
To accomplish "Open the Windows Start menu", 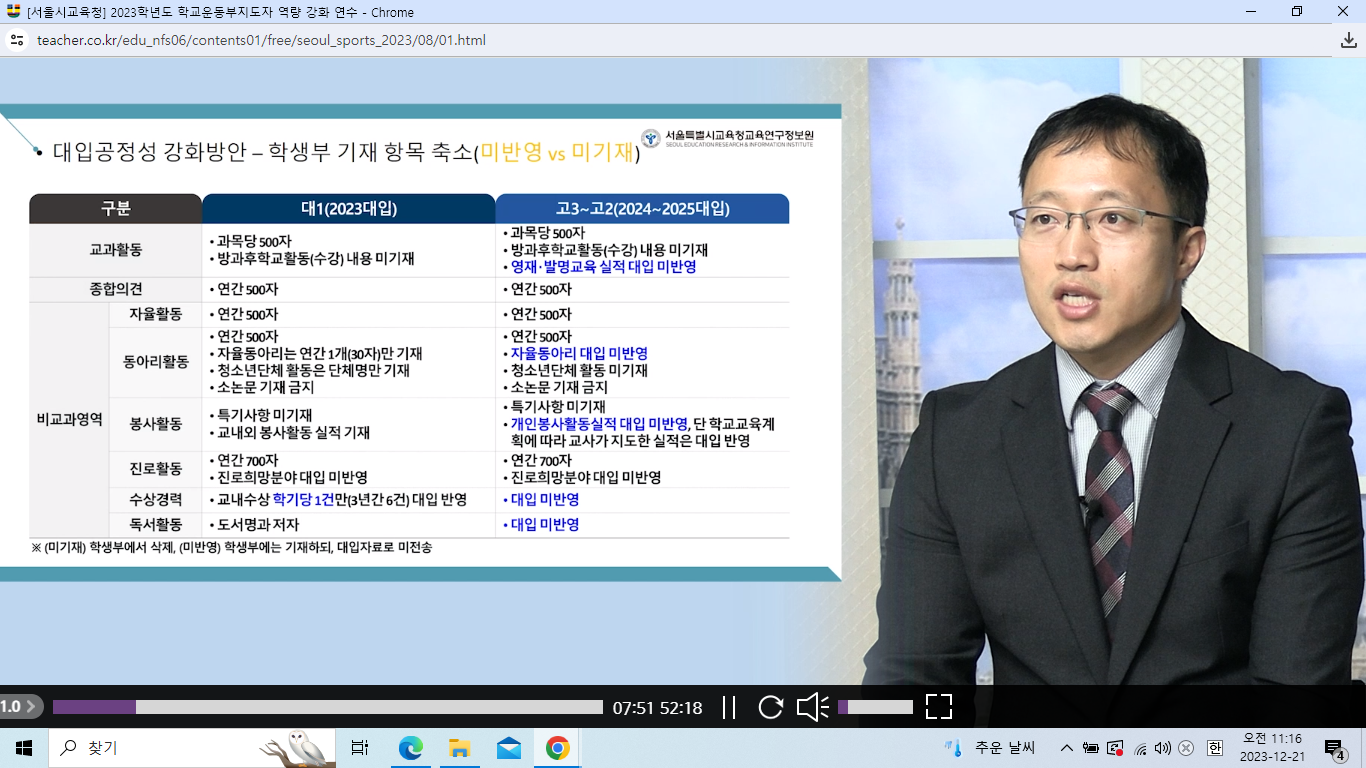I will pos(24,748).
